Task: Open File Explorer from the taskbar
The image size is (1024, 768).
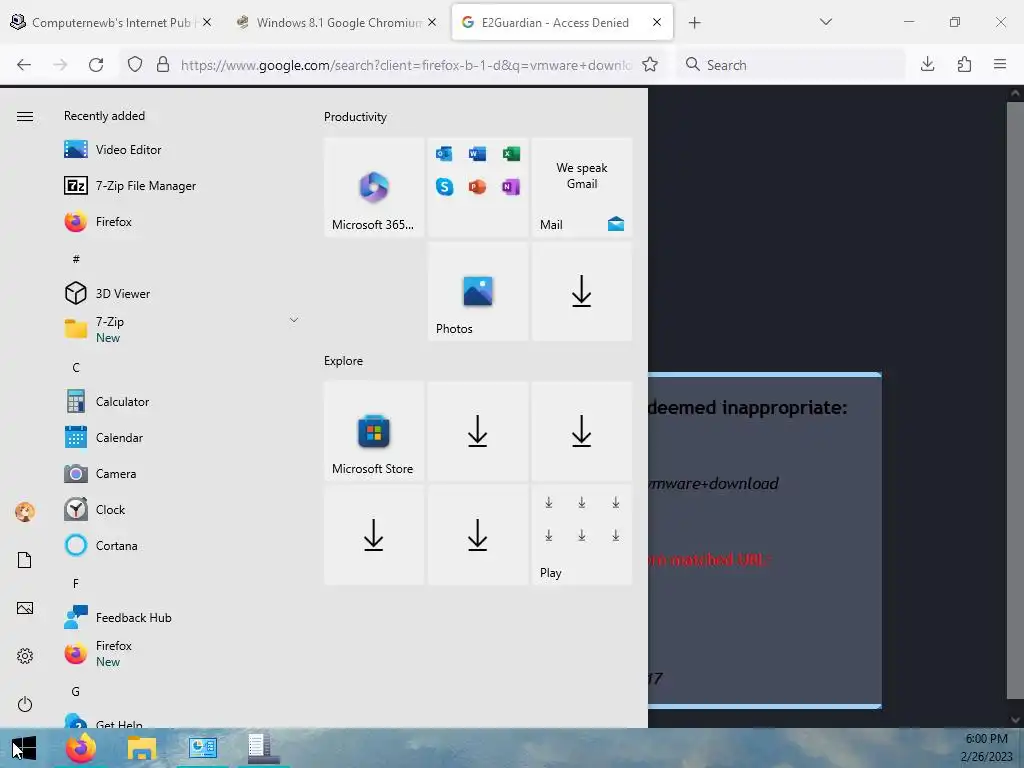Action: (142, 748)
